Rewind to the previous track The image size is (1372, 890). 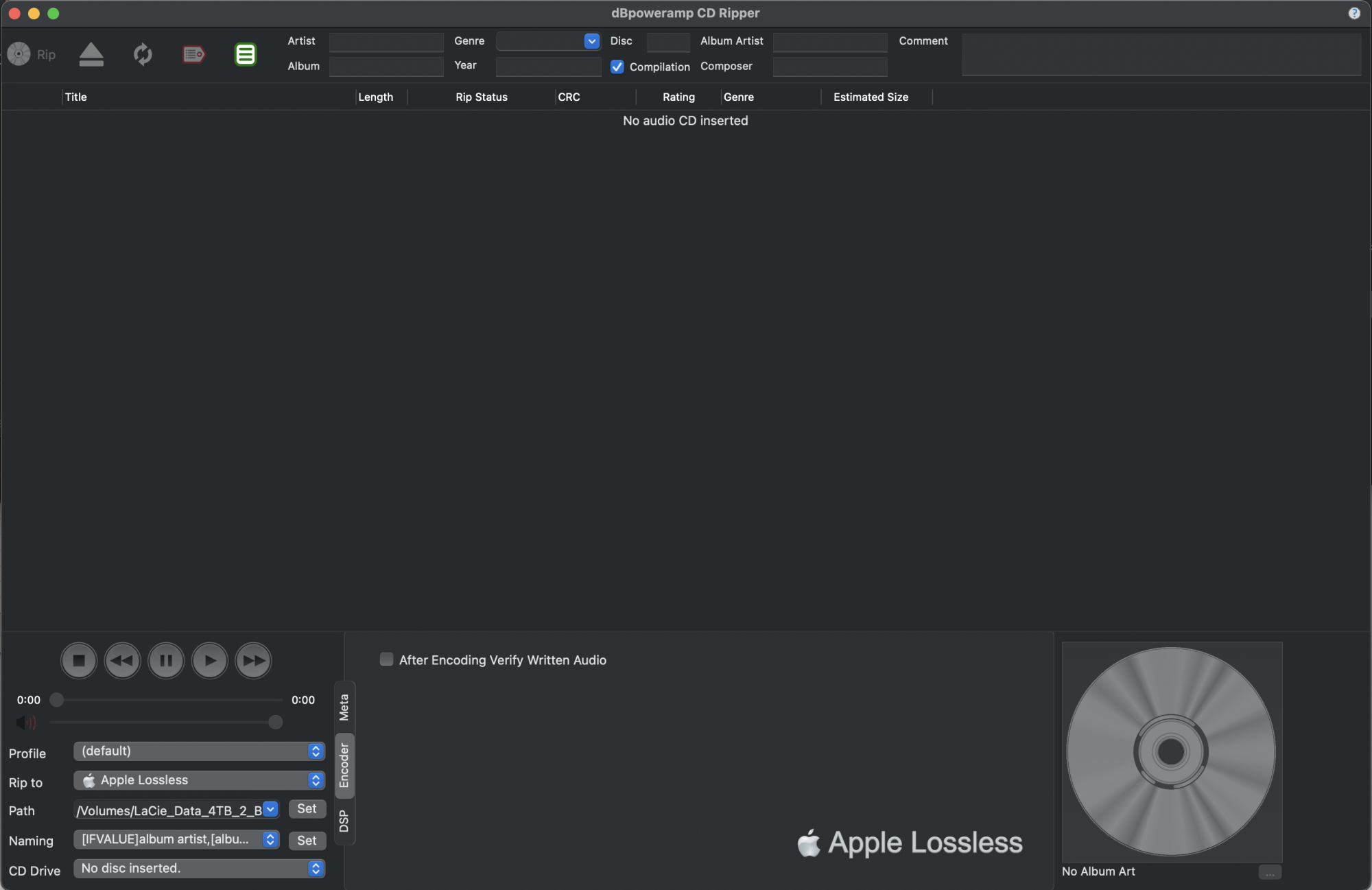(122, 661)
